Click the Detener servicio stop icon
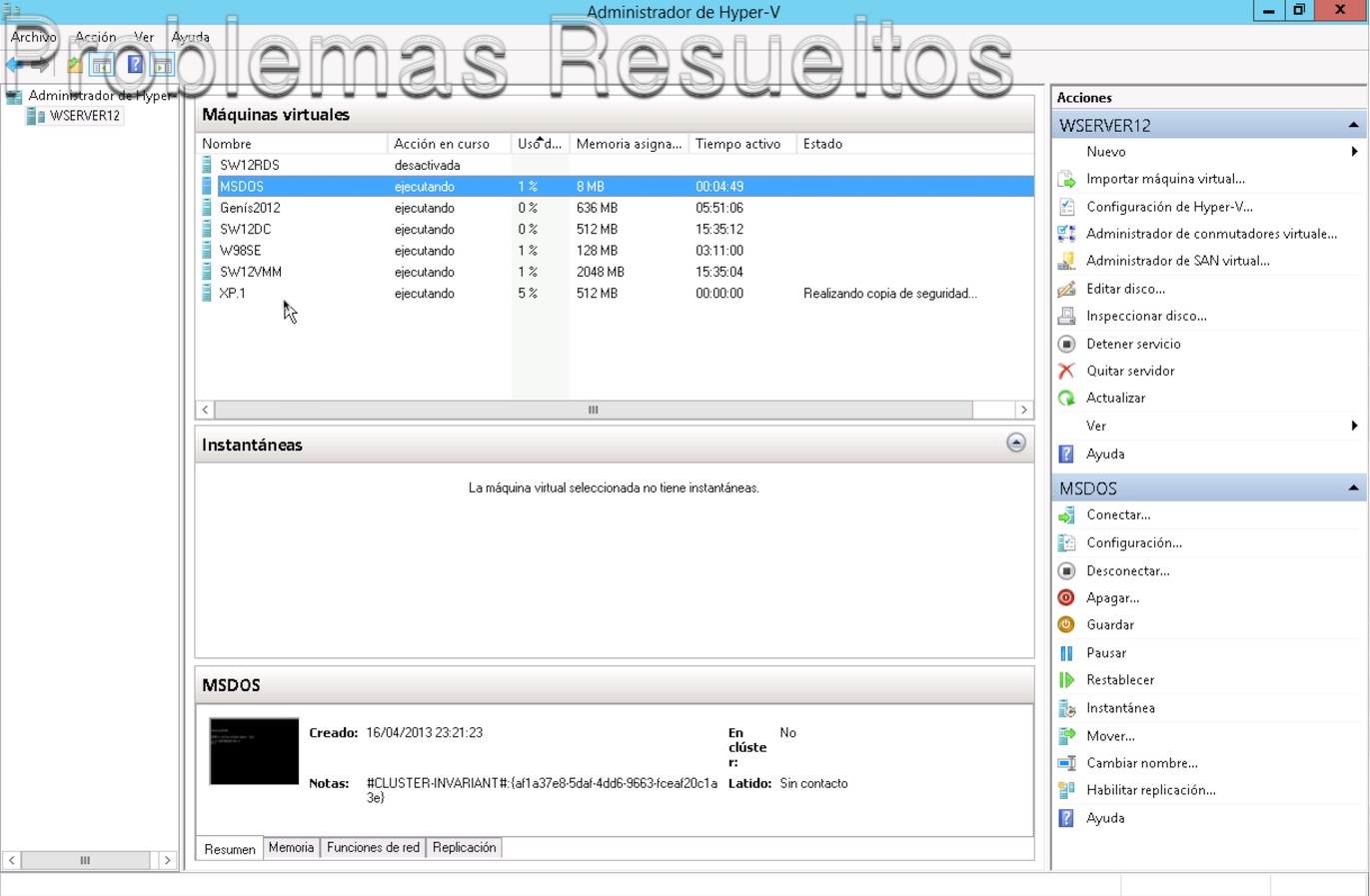Viewport: 1370px width, 896px height. point(1066,344)
